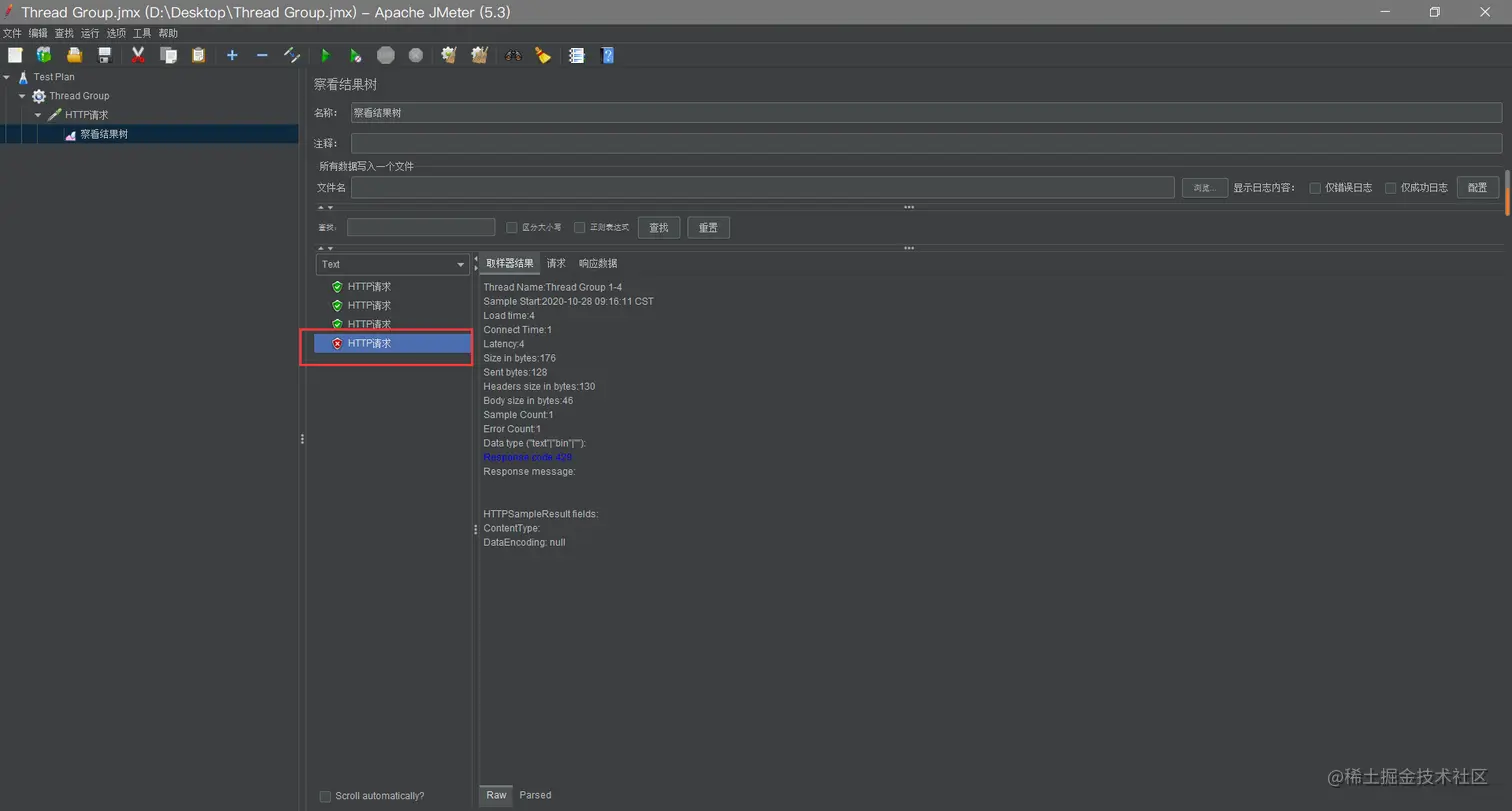The image size is (1512, 811).
Task: Click the Start No Pauses icon
Action: pos(355,55)
